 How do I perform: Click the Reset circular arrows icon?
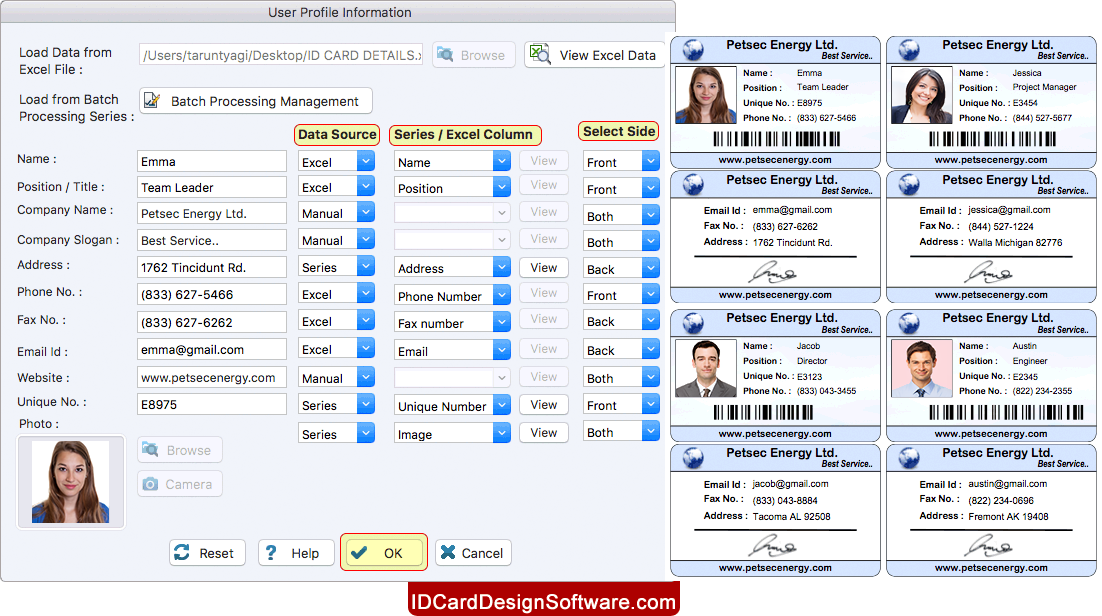coord(182,553)
